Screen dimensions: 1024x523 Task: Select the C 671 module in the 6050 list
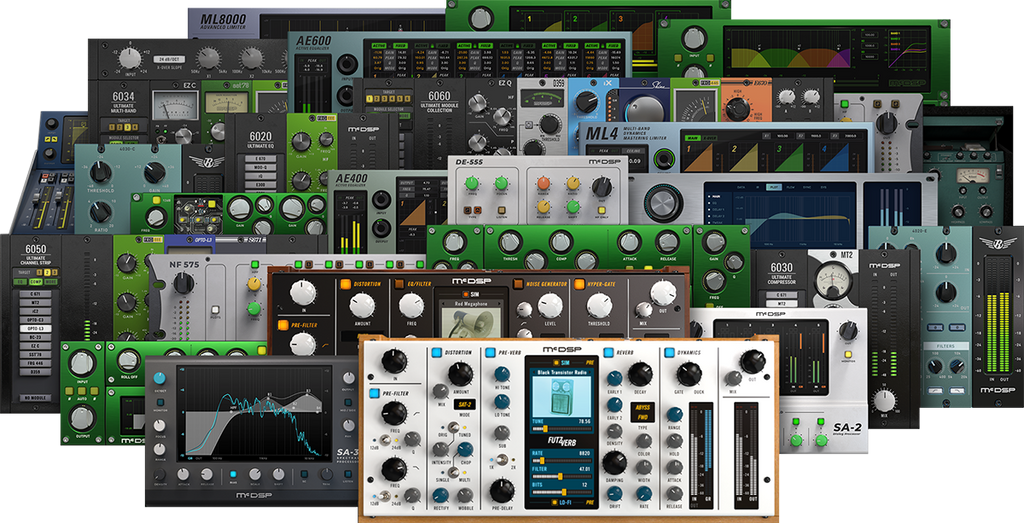coord(36,294)
